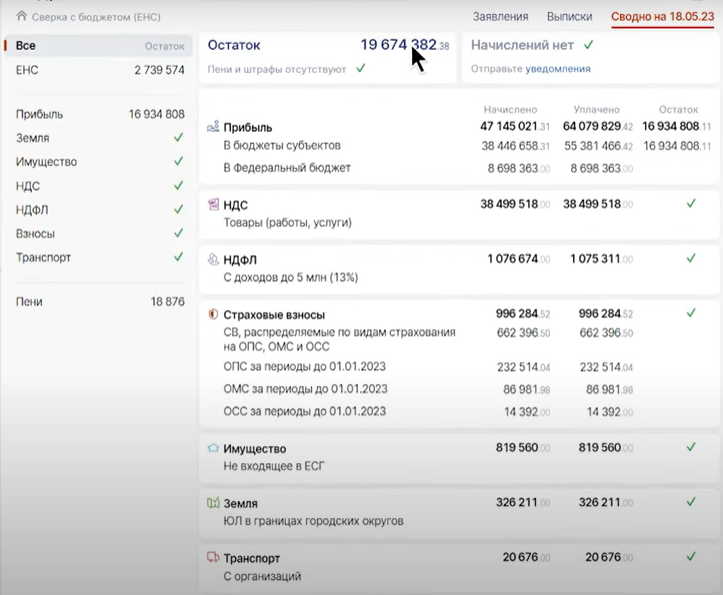Click the checkmark in the НДФЛ card
Viewport: 723px width, 595px height.
(x=691, y=258)
